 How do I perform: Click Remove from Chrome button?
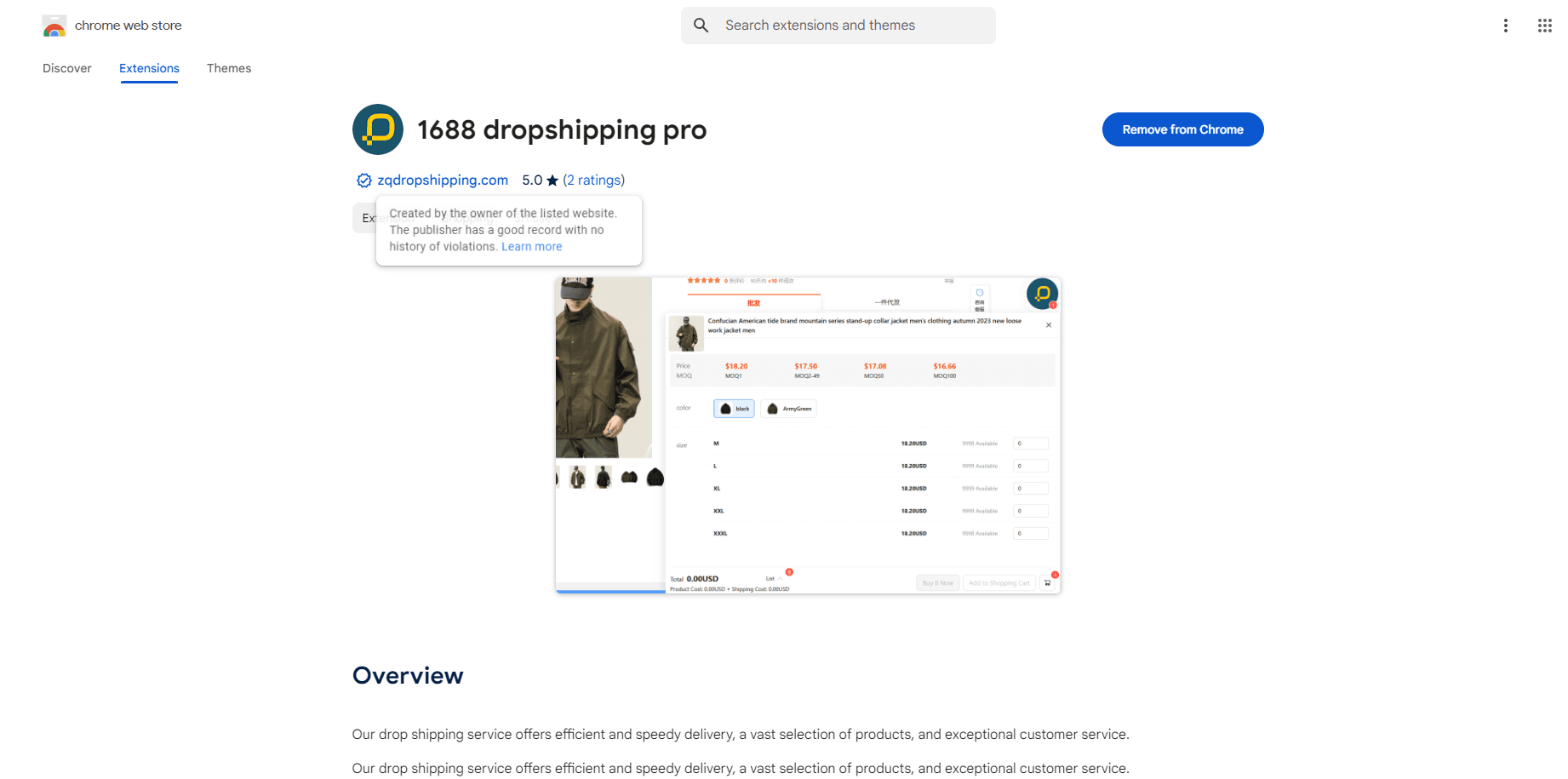click(1183, 129)
